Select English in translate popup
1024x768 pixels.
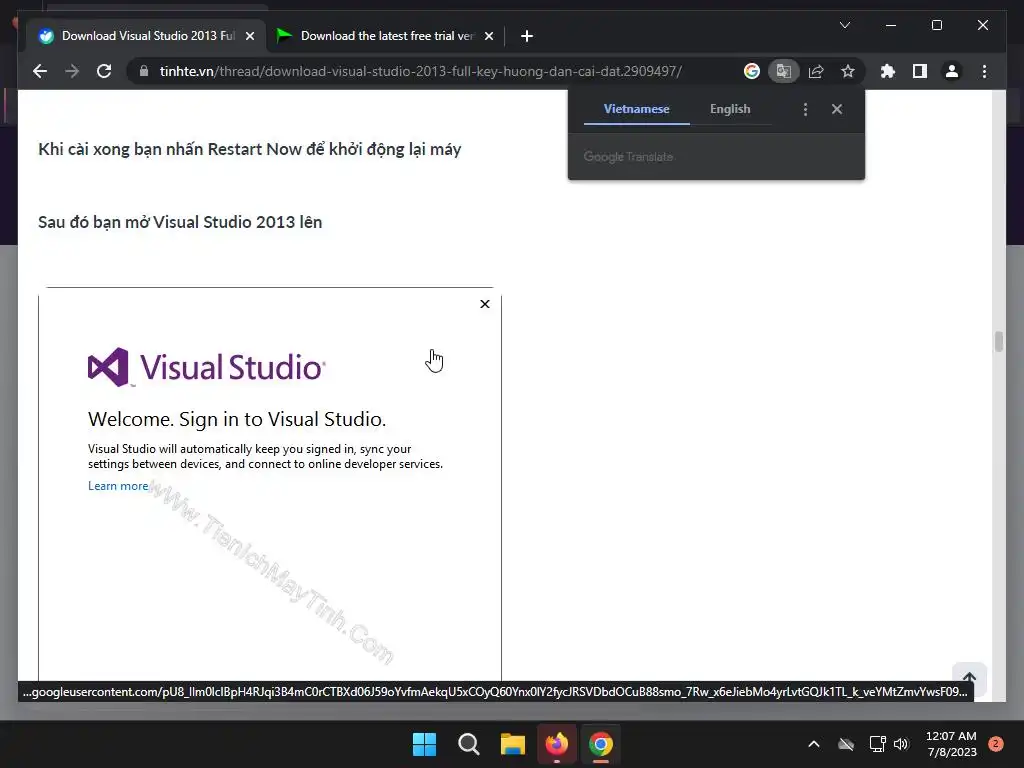coord(730,109)
